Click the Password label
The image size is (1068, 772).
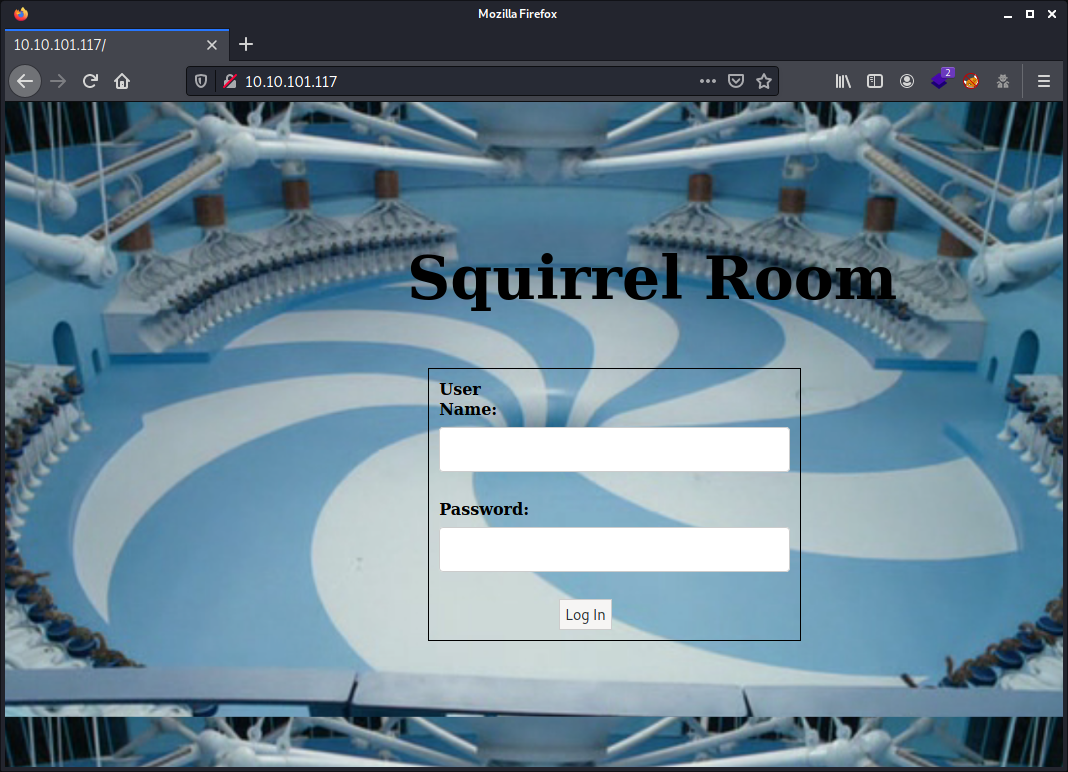pos(484,509)
